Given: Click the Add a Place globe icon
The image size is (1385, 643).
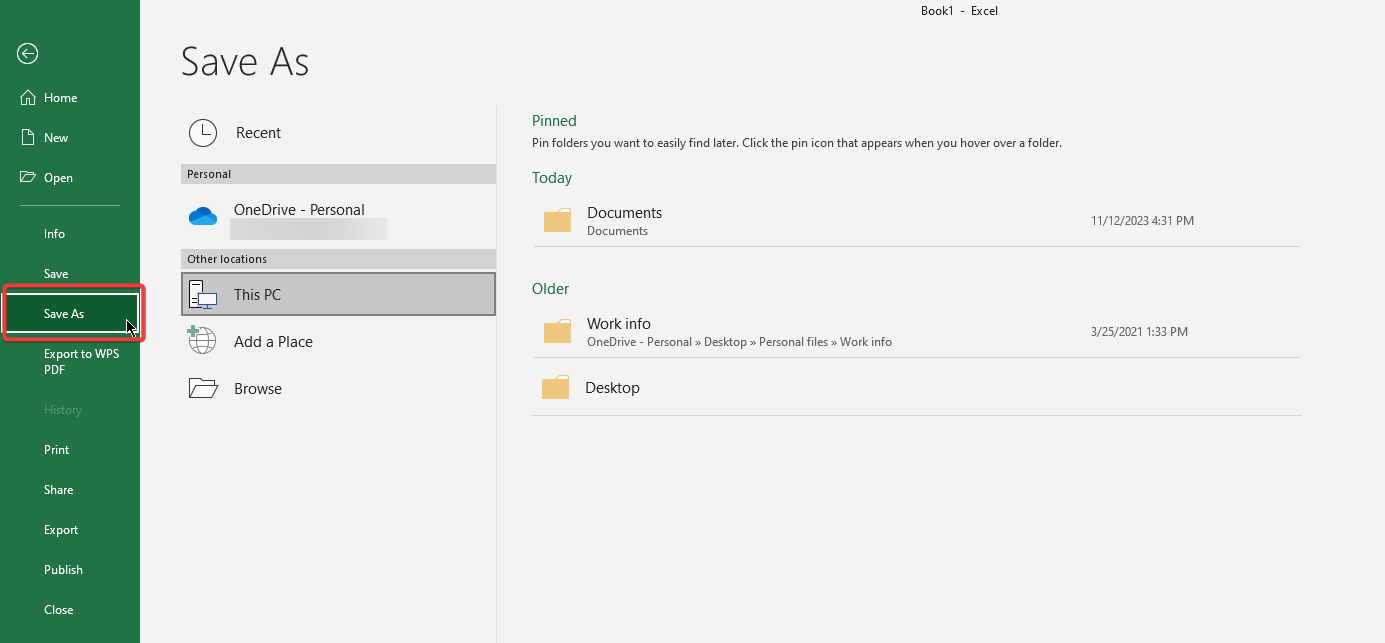Looking at the screenshot, I should (x=201, y=341).
